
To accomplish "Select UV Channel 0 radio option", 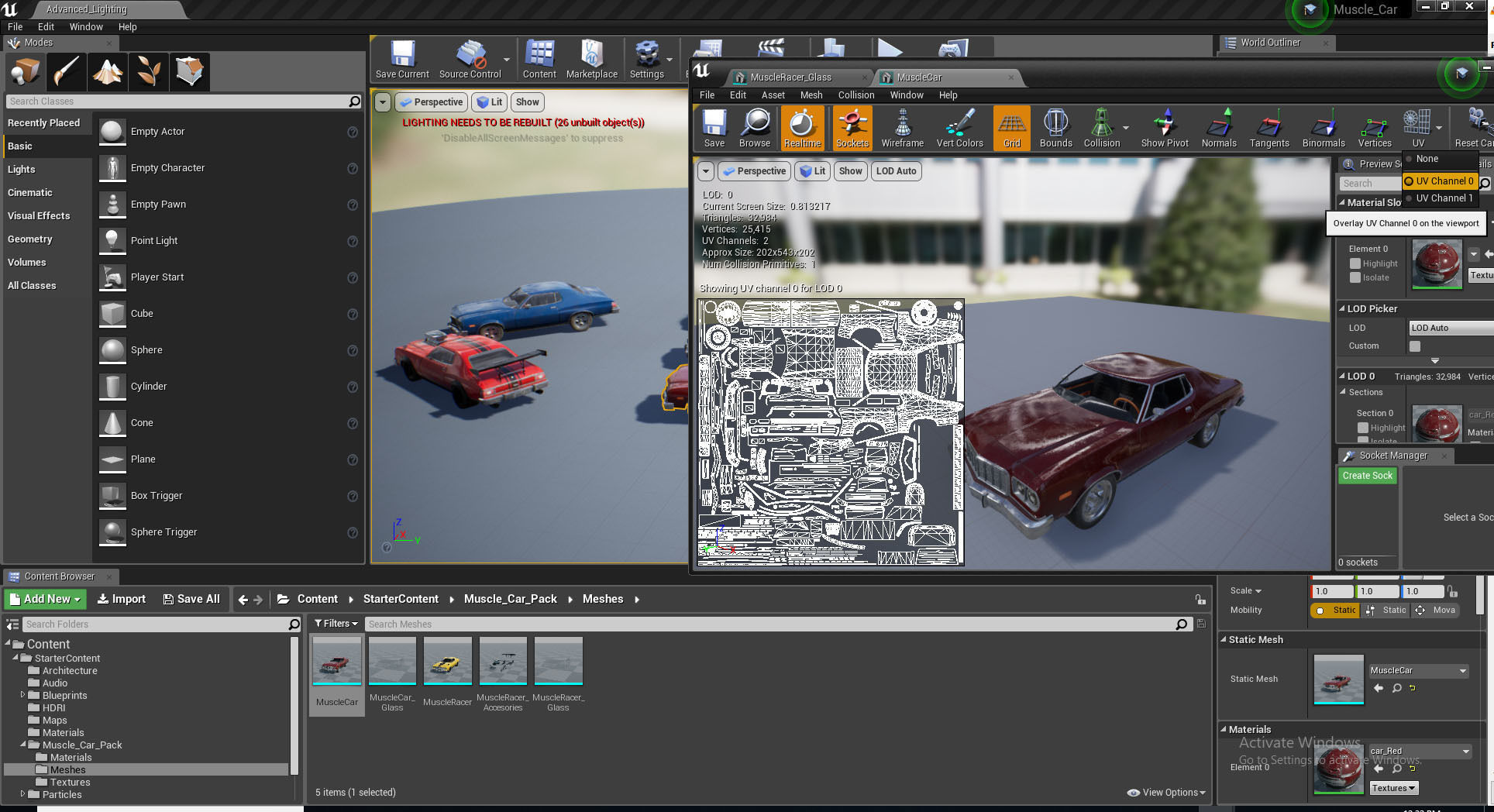I will click(1440, 181).
